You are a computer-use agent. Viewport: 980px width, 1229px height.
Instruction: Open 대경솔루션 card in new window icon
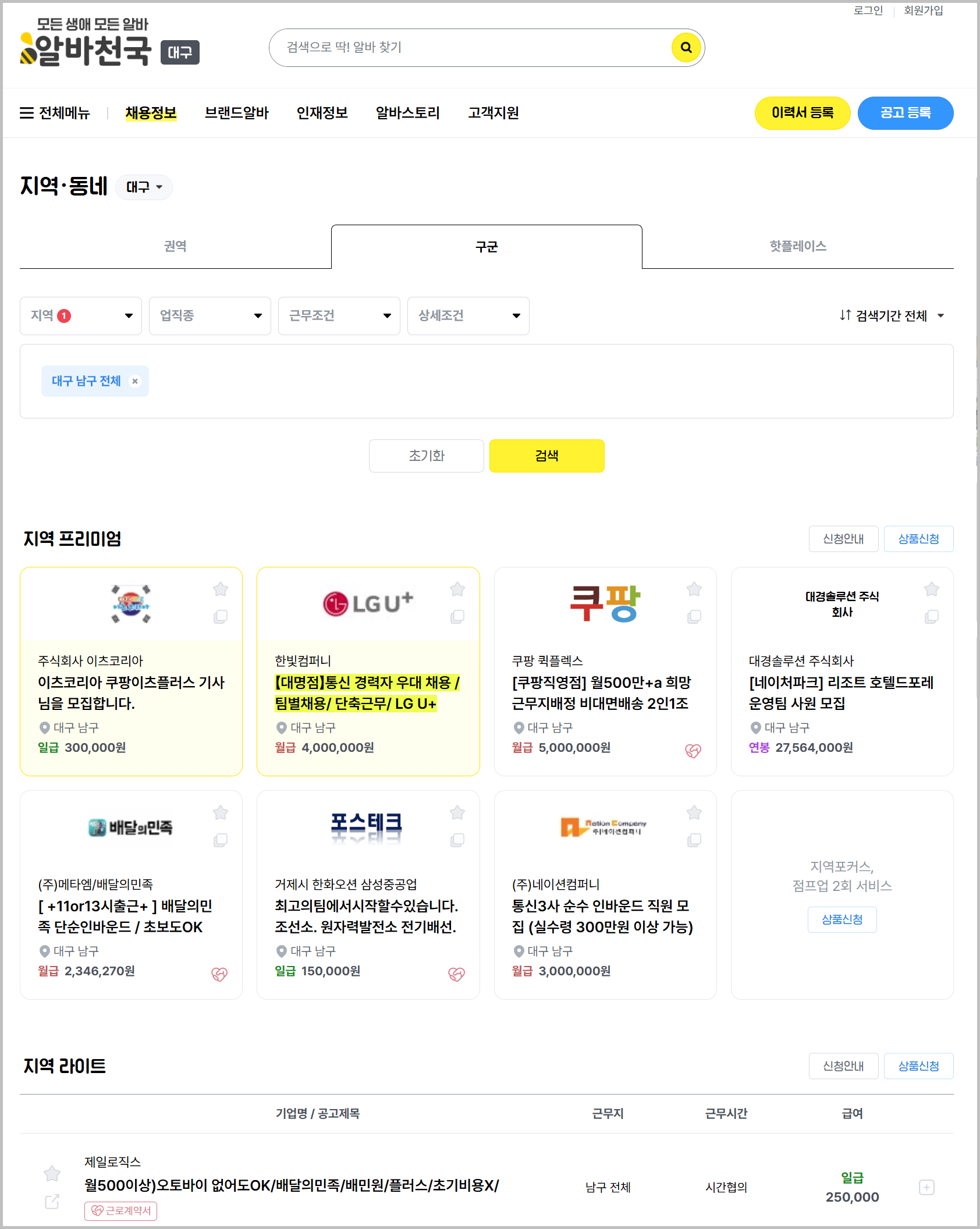point(932,616)
